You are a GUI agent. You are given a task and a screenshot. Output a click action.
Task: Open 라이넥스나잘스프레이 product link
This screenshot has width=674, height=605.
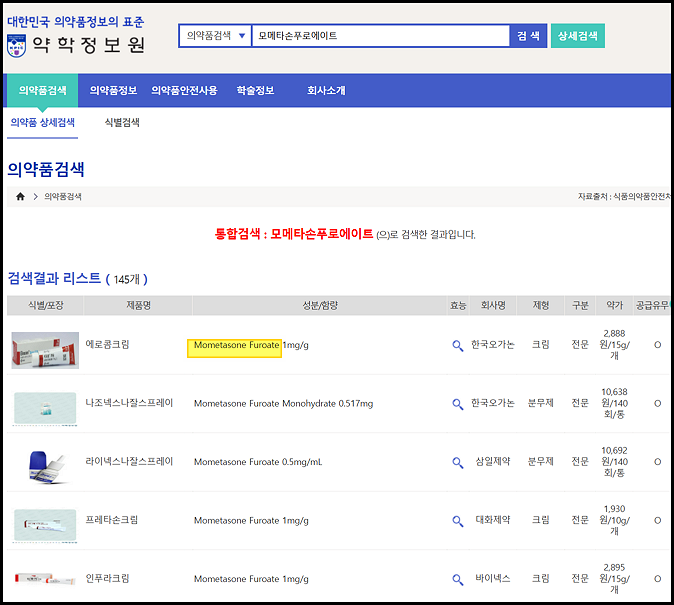[129, 461]
